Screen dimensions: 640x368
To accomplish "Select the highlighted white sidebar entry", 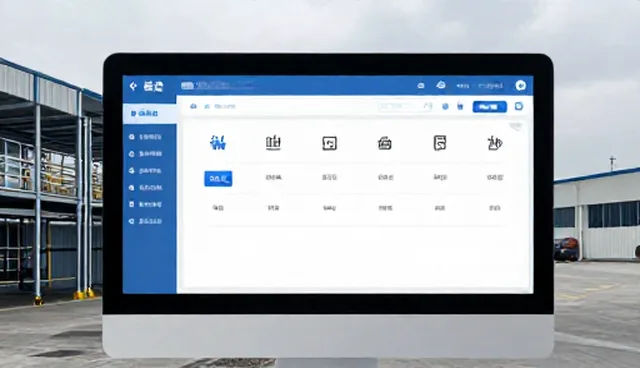I will 150,113.
